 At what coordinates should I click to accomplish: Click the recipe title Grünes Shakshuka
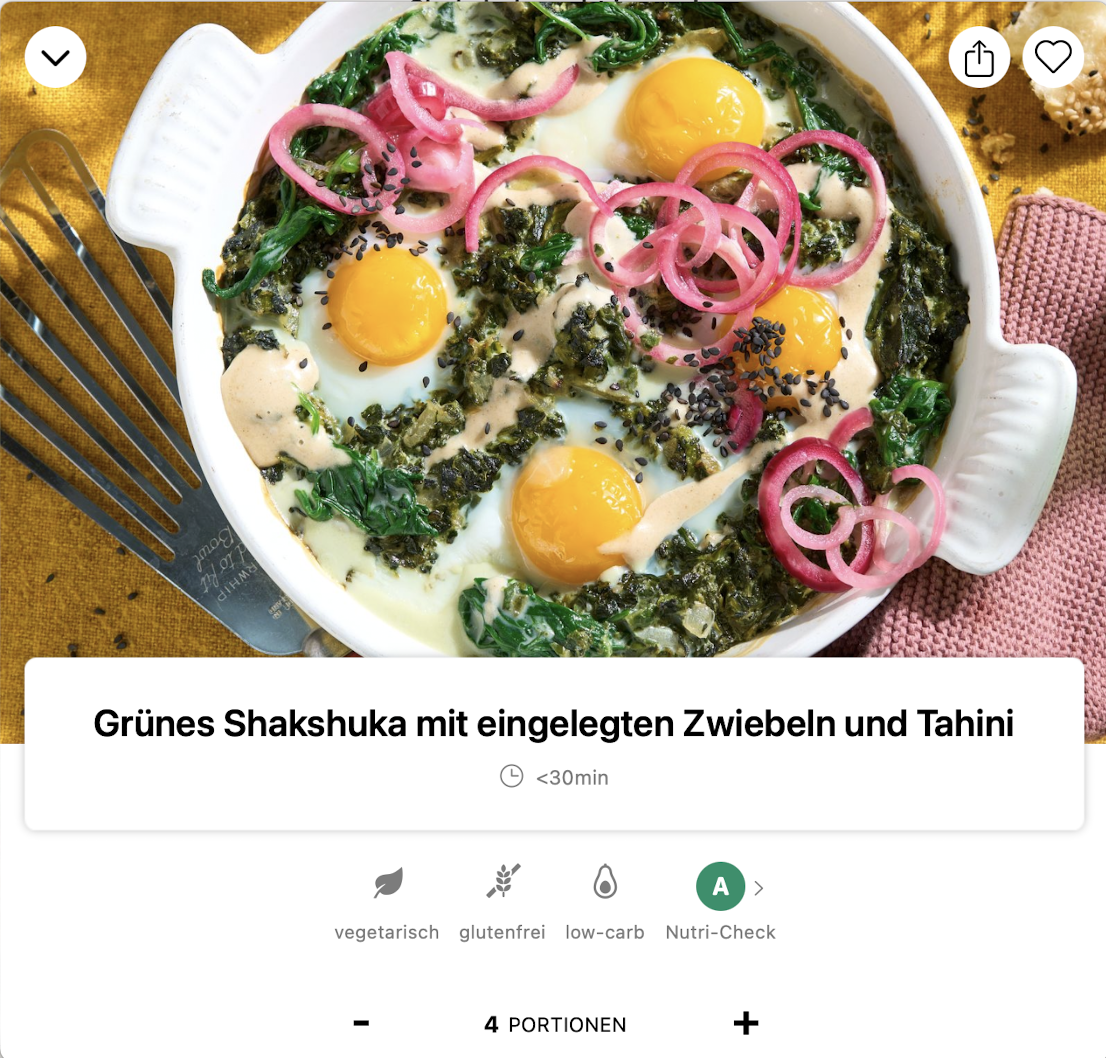pos(554,724)
